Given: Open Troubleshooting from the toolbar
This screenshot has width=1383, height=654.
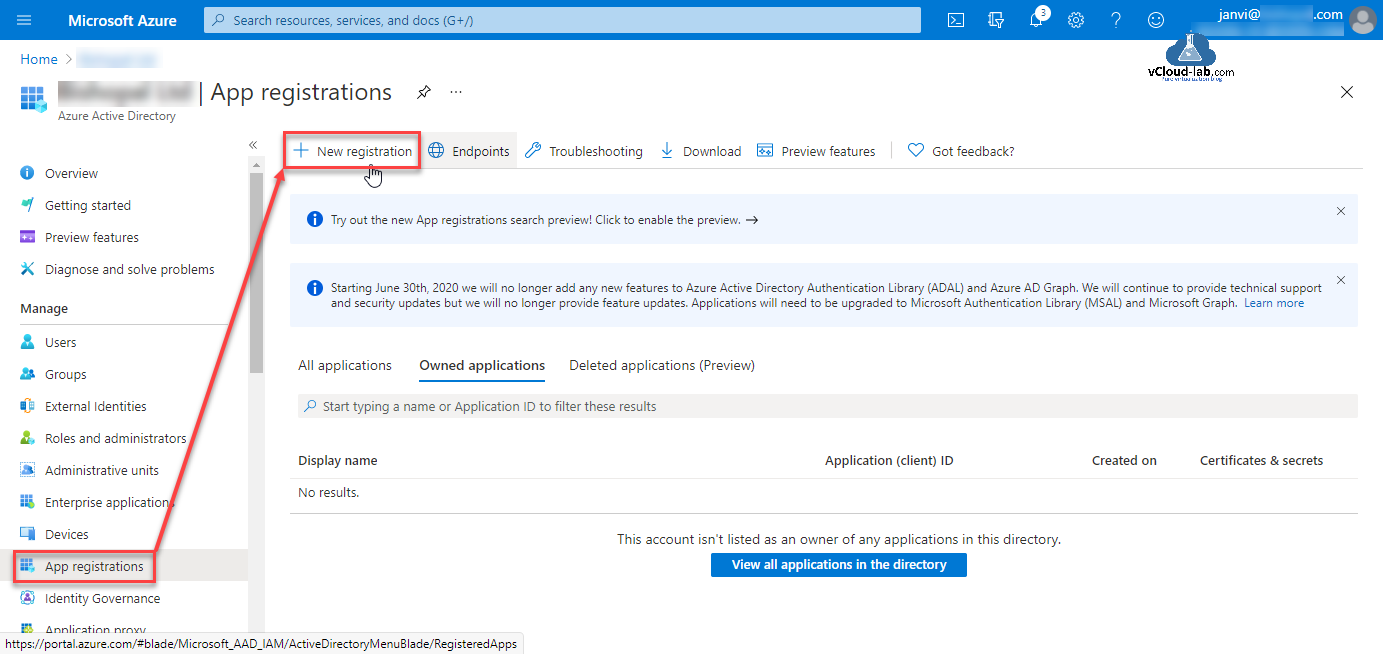Looking at the screenshot, I should coord(584,151).
